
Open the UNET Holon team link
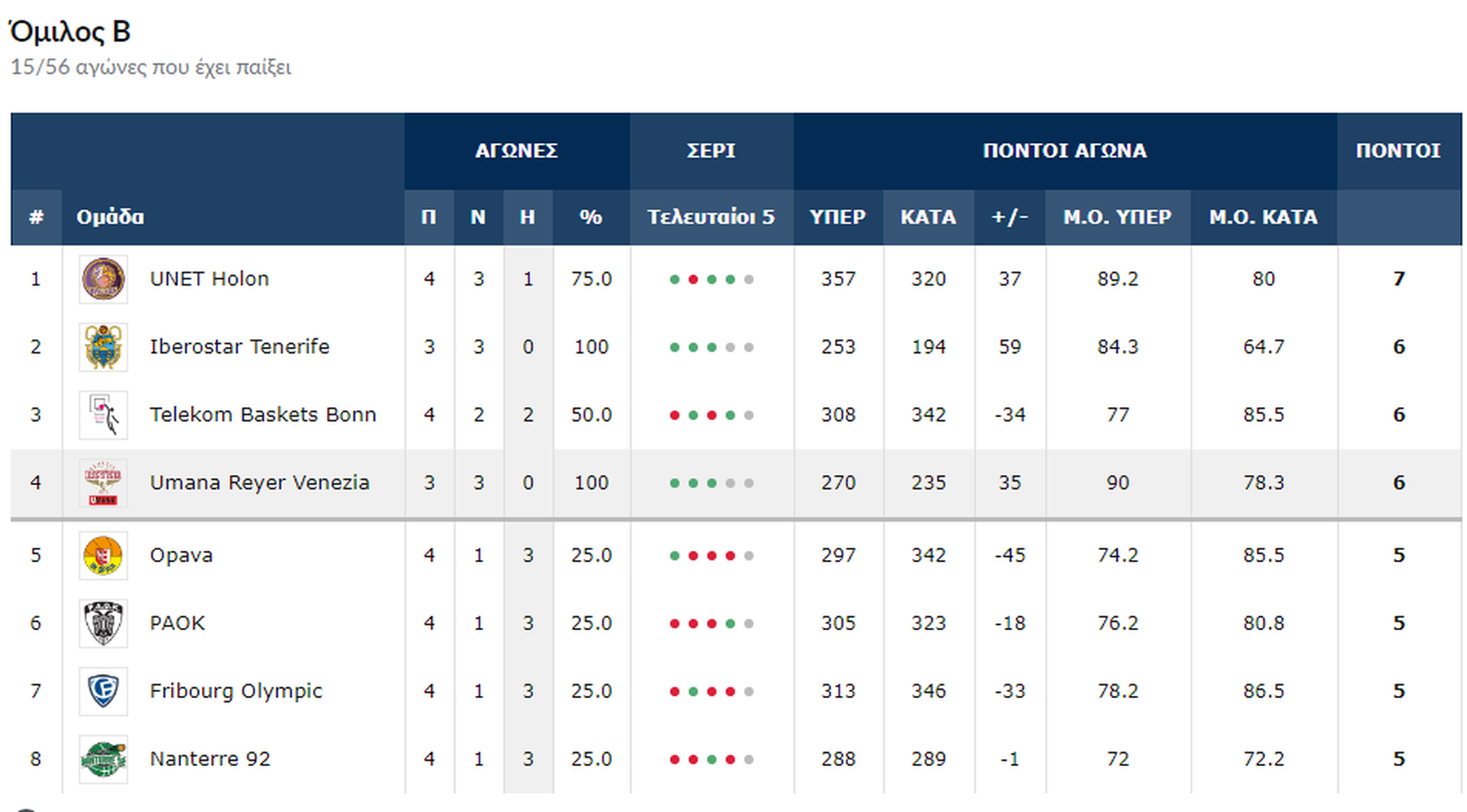[x=209, y=280]
